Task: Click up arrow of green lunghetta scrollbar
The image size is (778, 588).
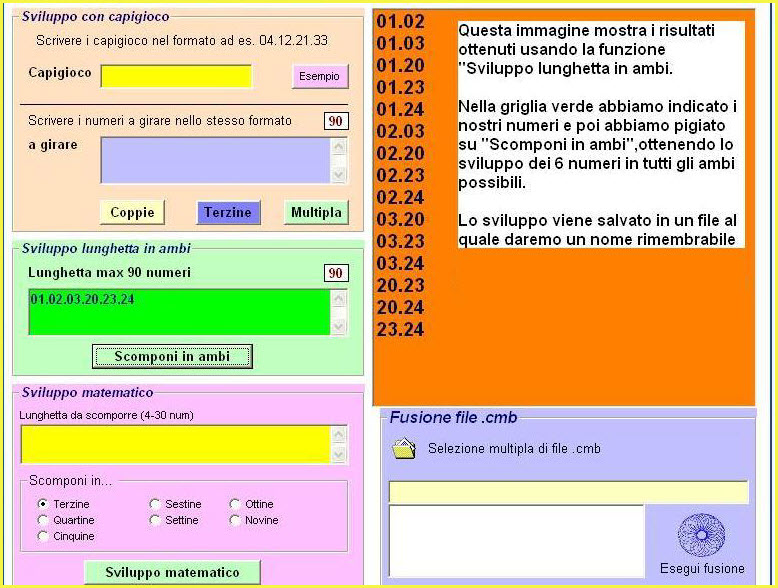Action: 339,298
